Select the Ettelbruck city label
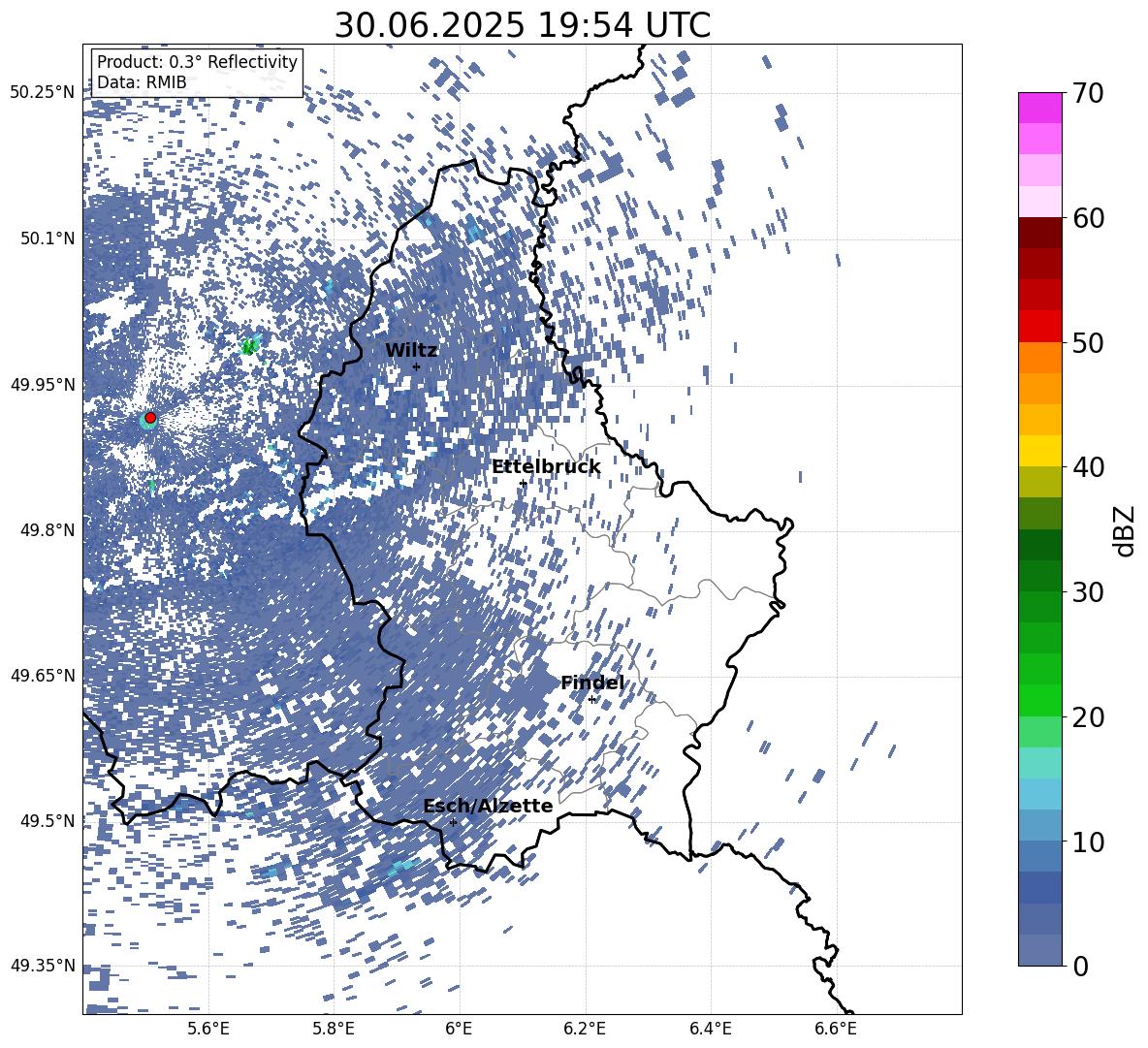The height and width of the screenshot is (1048, 1148). (x=546, y=467)
